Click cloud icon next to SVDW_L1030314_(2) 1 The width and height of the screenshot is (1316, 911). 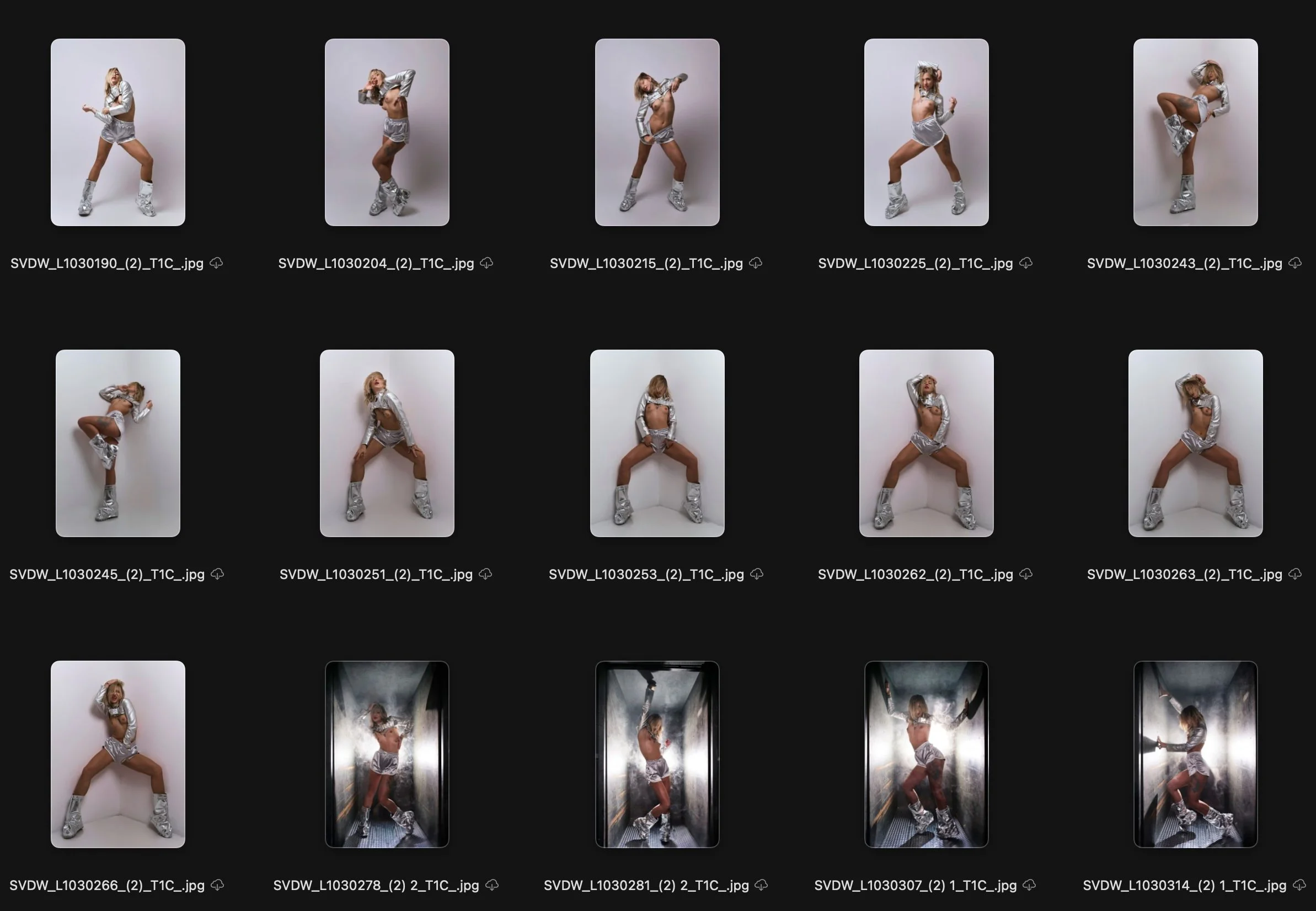click(x=1299, y=885)
